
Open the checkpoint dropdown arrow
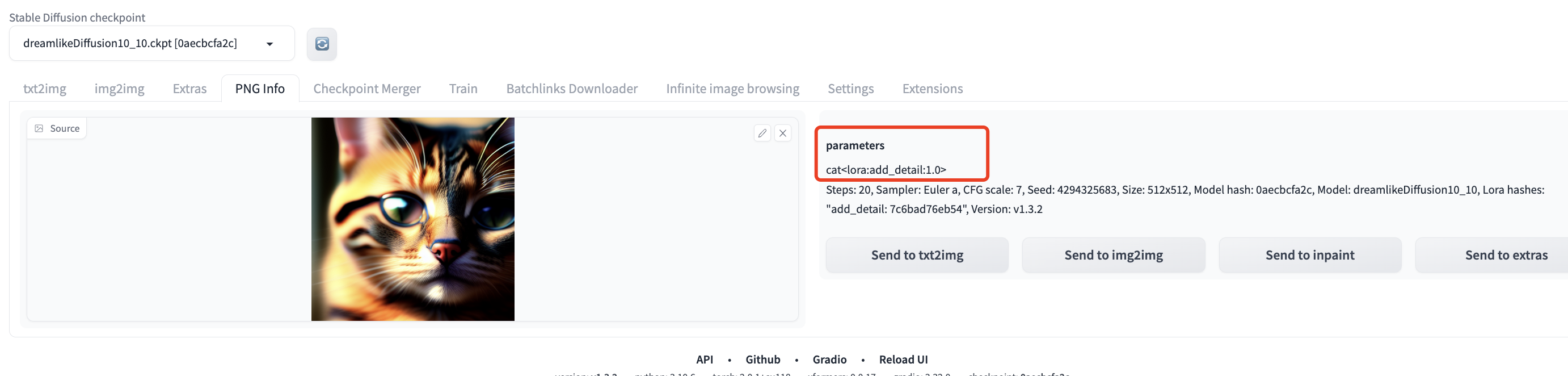tap(269, 44)
